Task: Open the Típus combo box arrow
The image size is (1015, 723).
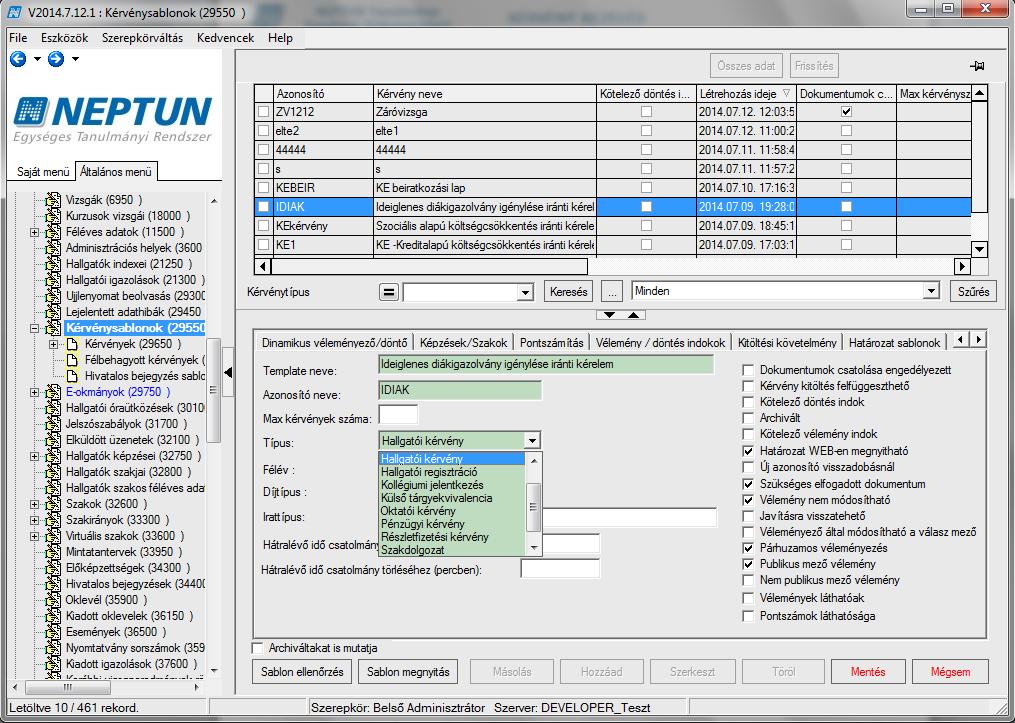Action: coord(532,441)
